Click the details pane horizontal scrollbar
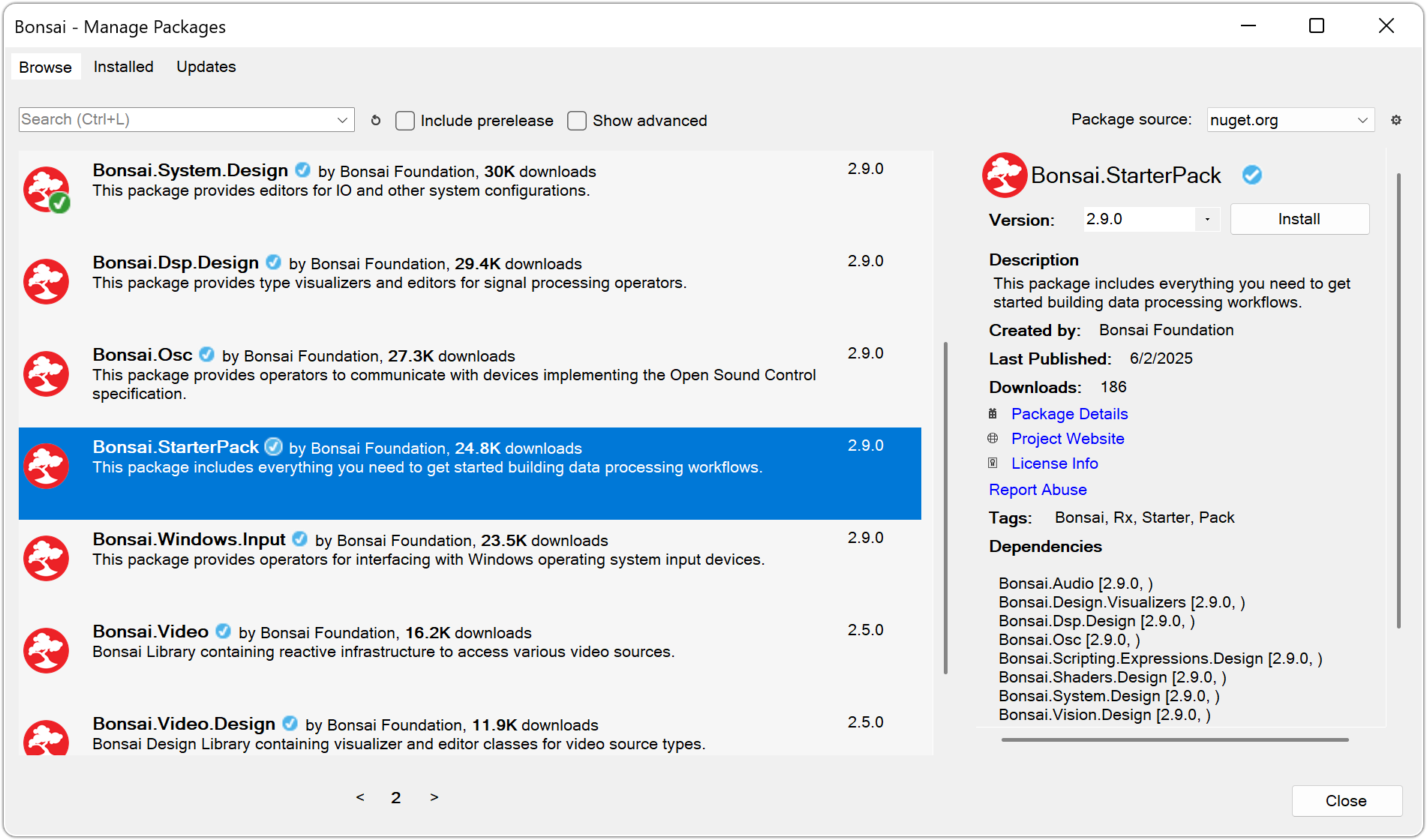 click(x=1175, y=739)
